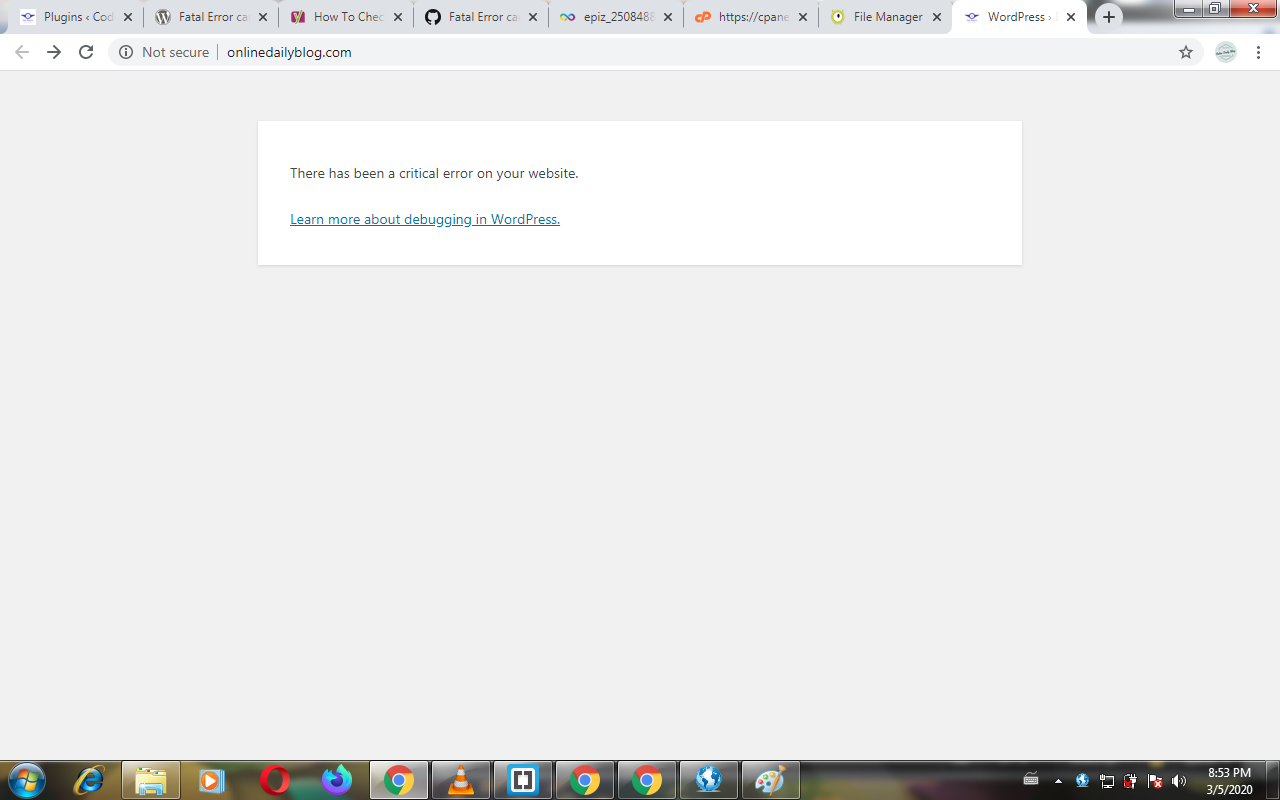This screenshot has width=1280, height=800.
Task: Toggle the bookmark star for this page
Action: (x=1185, y=52)
